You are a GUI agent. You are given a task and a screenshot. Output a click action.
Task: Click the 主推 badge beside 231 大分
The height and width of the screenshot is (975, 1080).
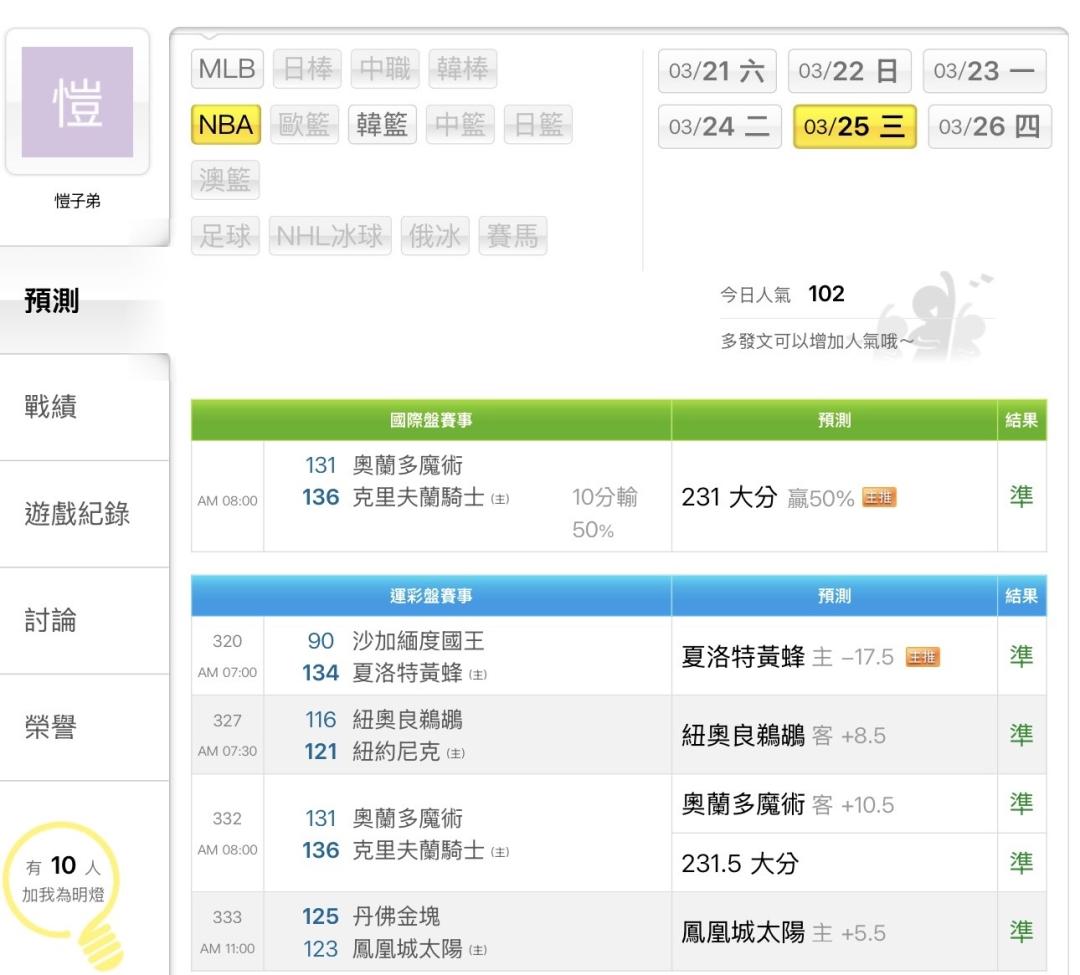pyautogui.click(x=880, y=497)
